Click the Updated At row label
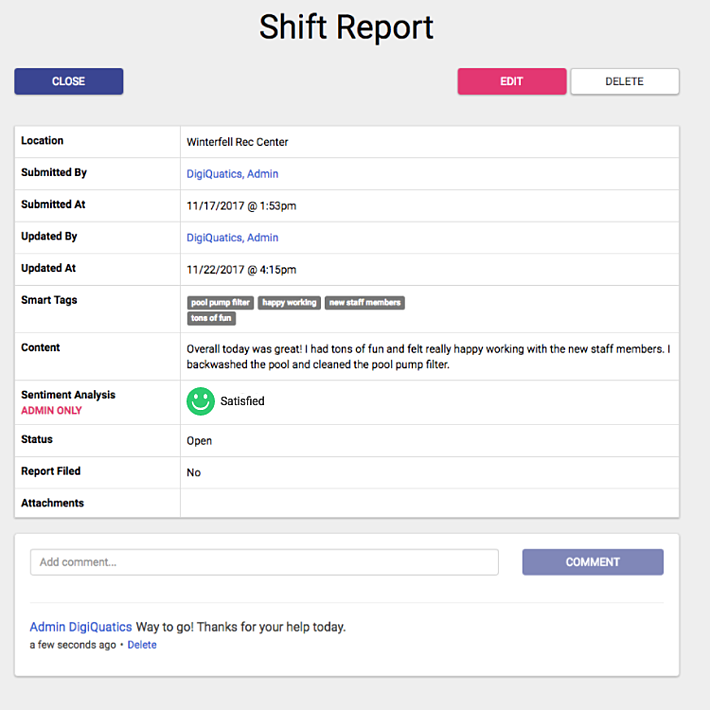Viewport: 710px width, 710px height. pos(48,268)
